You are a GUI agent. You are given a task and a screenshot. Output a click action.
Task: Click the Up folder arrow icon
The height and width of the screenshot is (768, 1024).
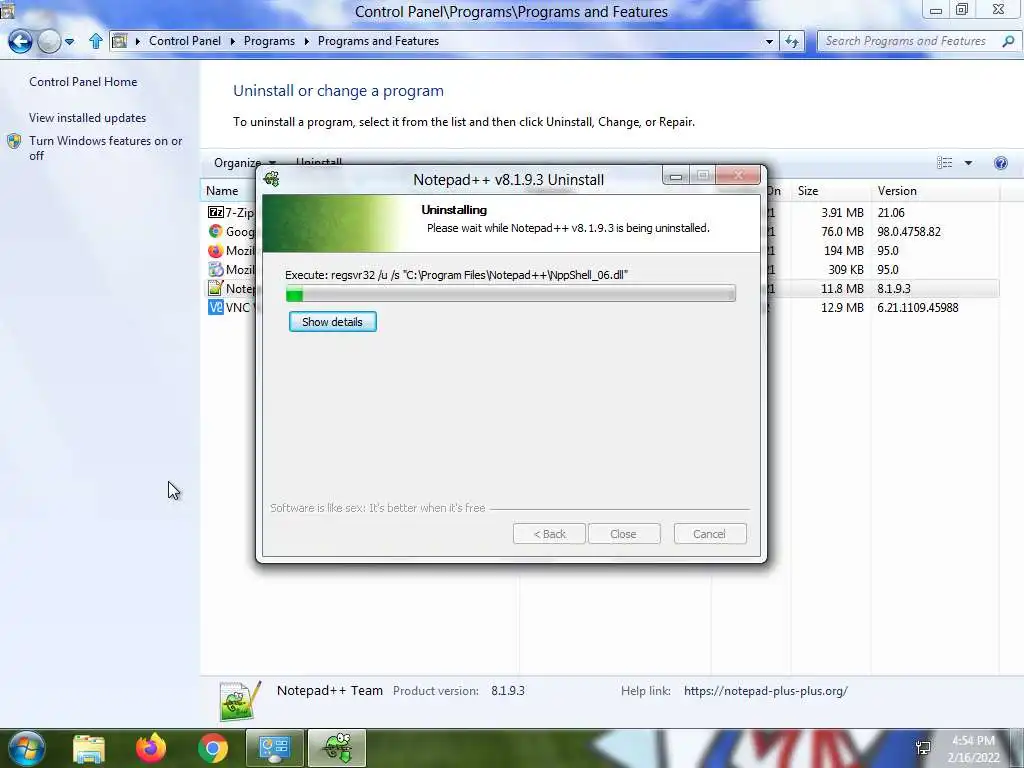95,41
